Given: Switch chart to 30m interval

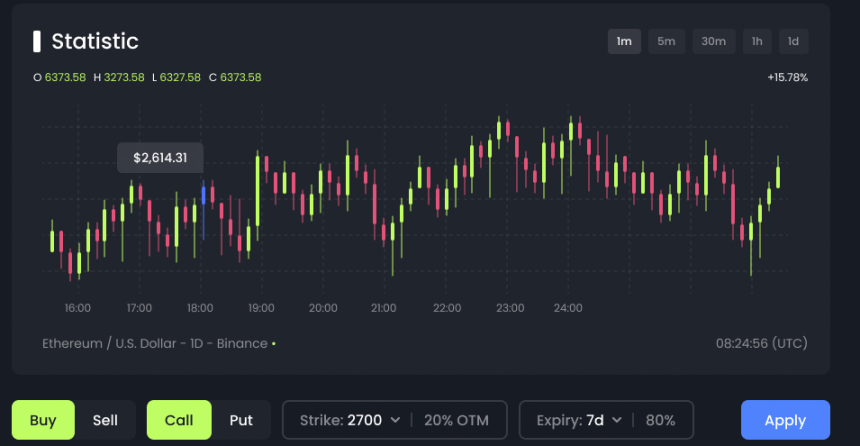Looking at the screenshot, I should (x=713, y=41).
